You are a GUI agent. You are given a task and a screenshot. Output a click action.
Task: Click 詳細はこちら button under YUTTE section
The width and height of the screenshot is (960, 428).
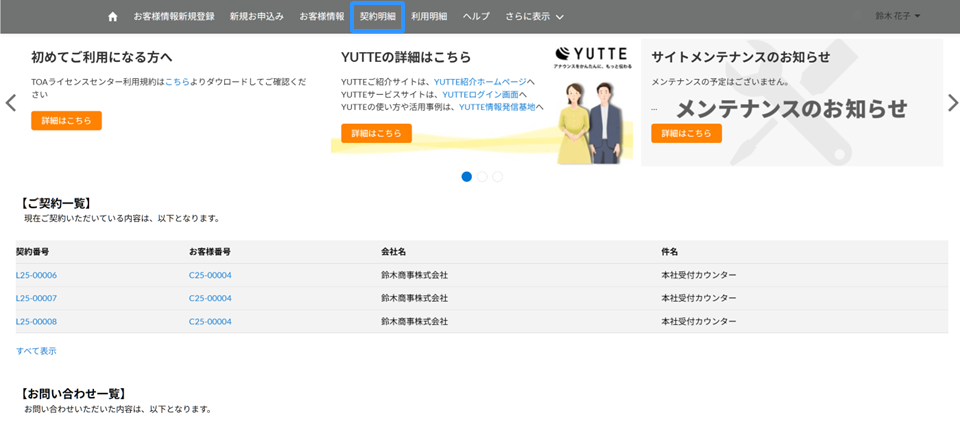pos(376,134)
